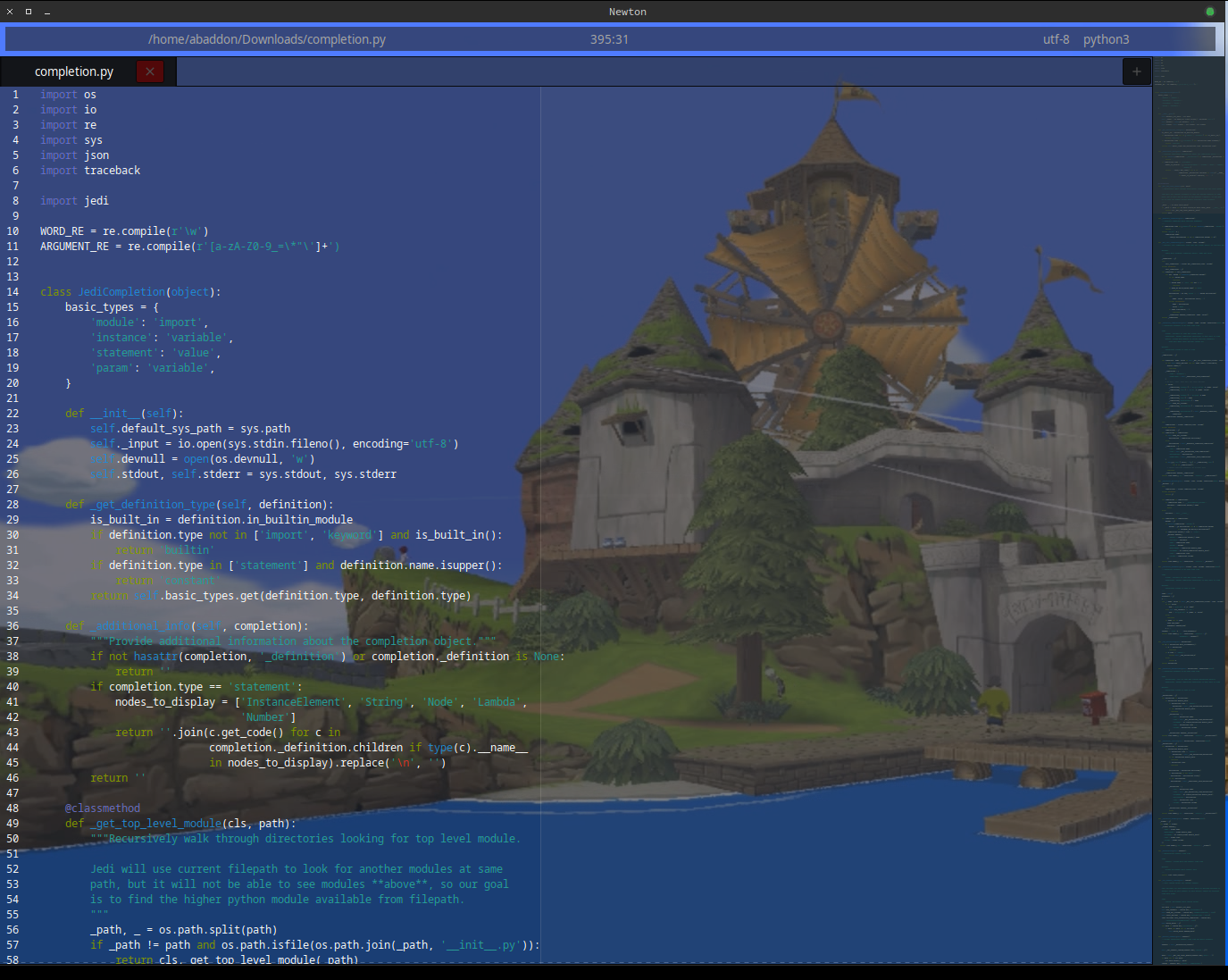Open the utf-8 encoding selector
Viewport: 1228px width, 980px height.
pos(1056,39)
